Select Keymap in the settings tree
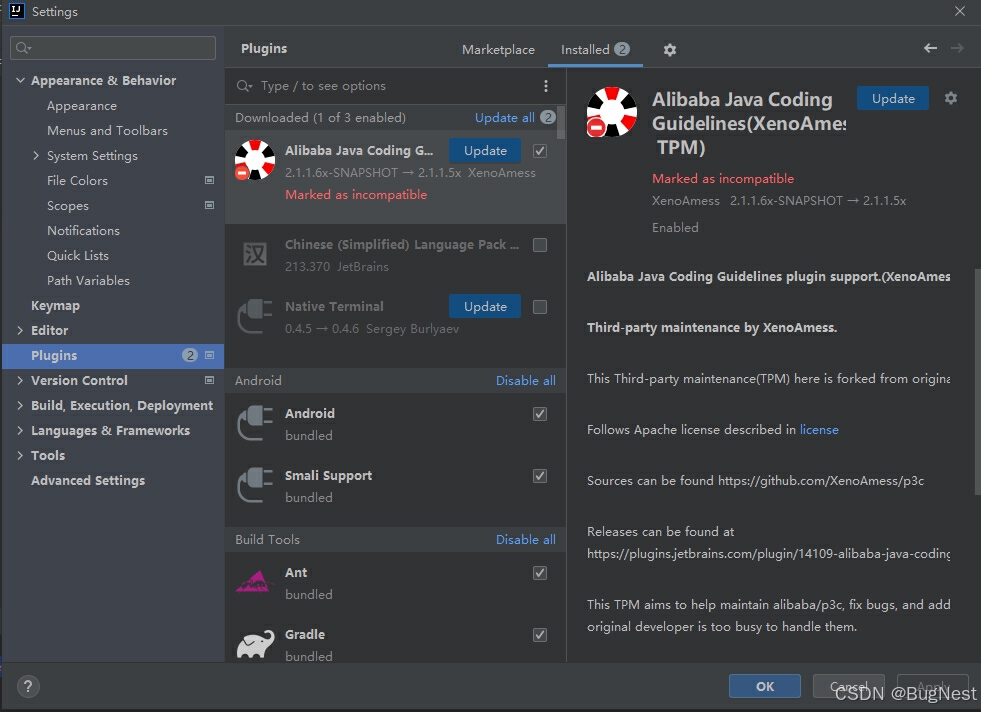 (56, 305)
